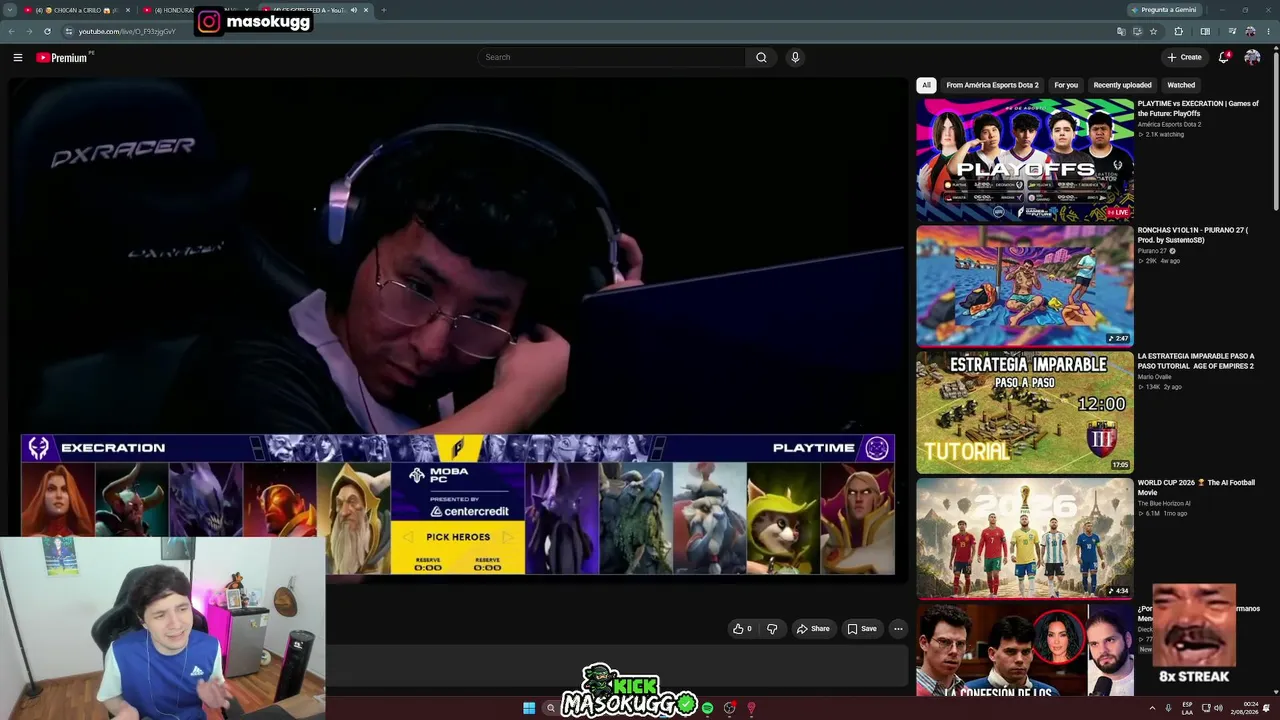Click the YouTube search input field
1280x720 pixels.
tap(611, 57)
